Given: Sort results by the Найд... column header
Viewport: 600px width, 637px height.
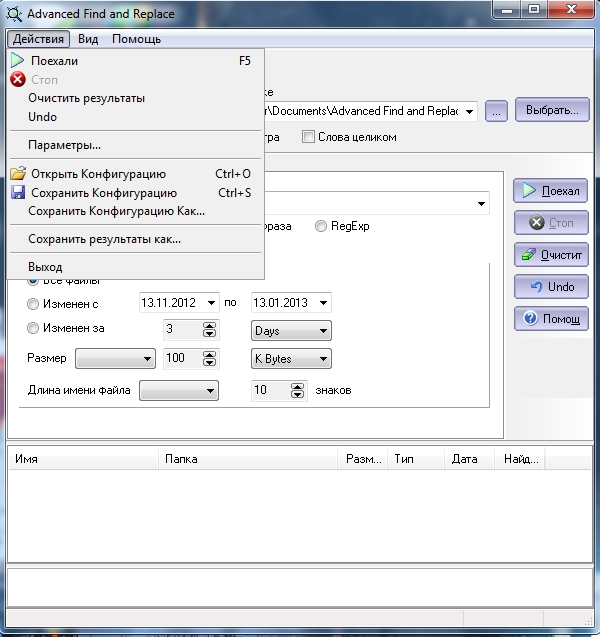Looking at the screenshot, I should coord(520,459).
